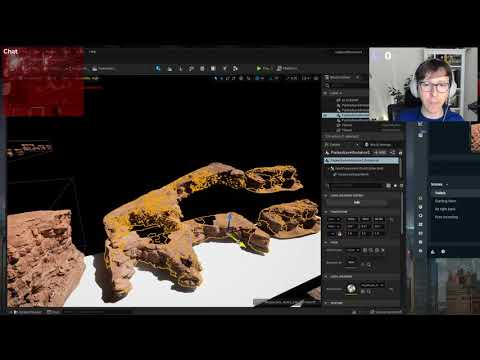Select the Outliner tab

tap(340, 77)
